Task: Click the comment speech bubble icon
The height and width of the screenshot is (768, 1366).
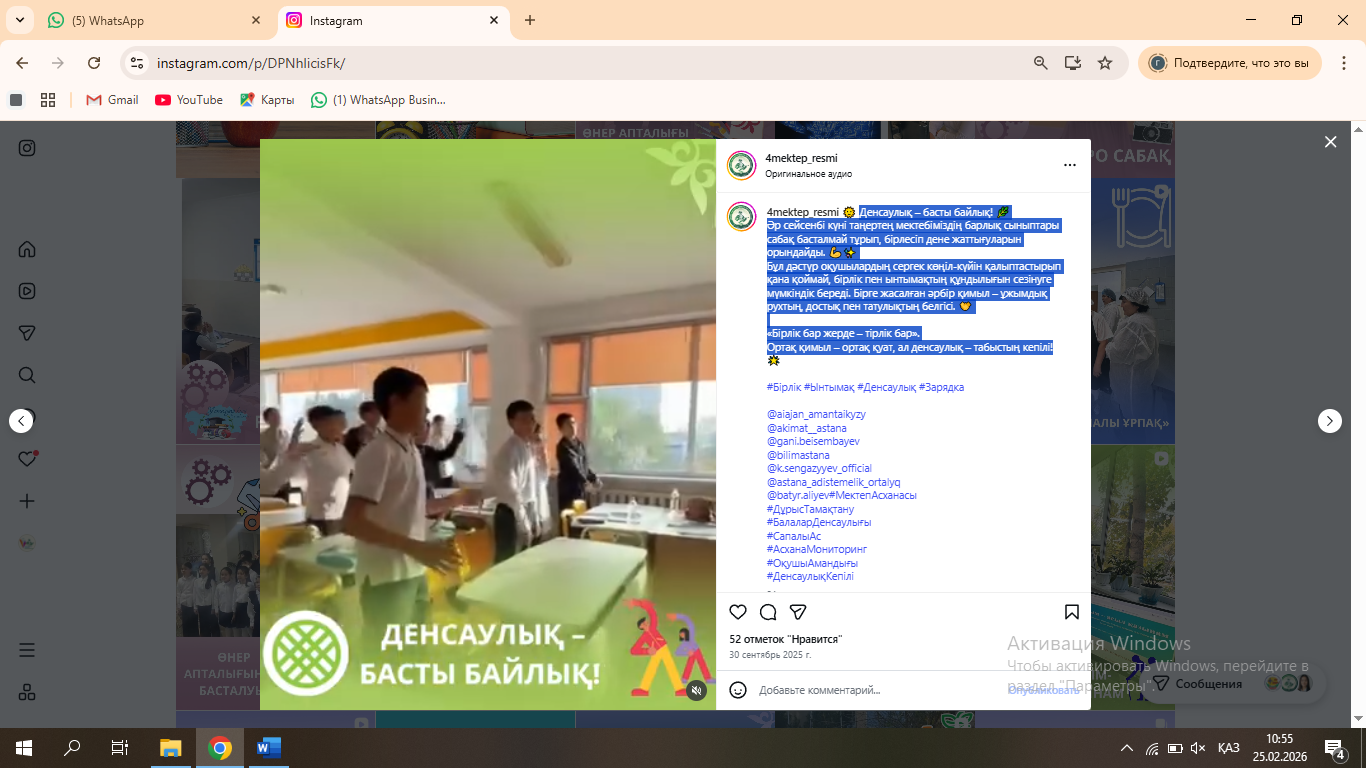Action: [x=768, y=612]
